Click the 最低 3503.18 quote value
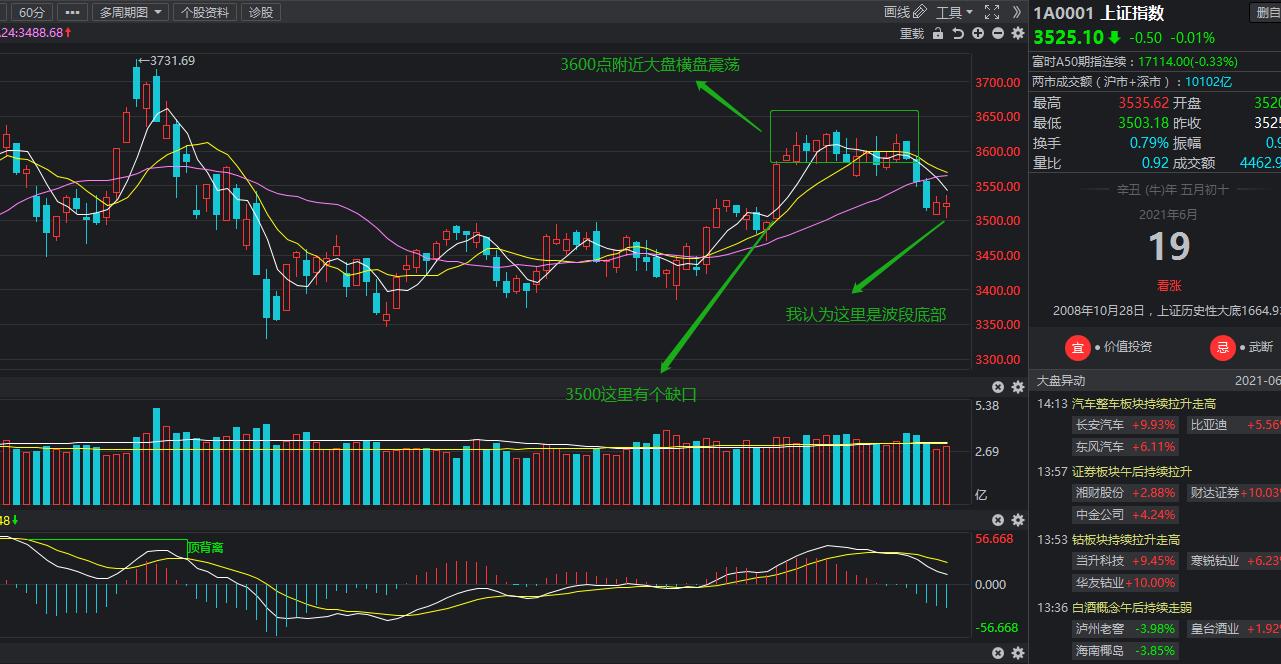The width and height of the screenshot is (1281, 664). (x=1144, y=122)
